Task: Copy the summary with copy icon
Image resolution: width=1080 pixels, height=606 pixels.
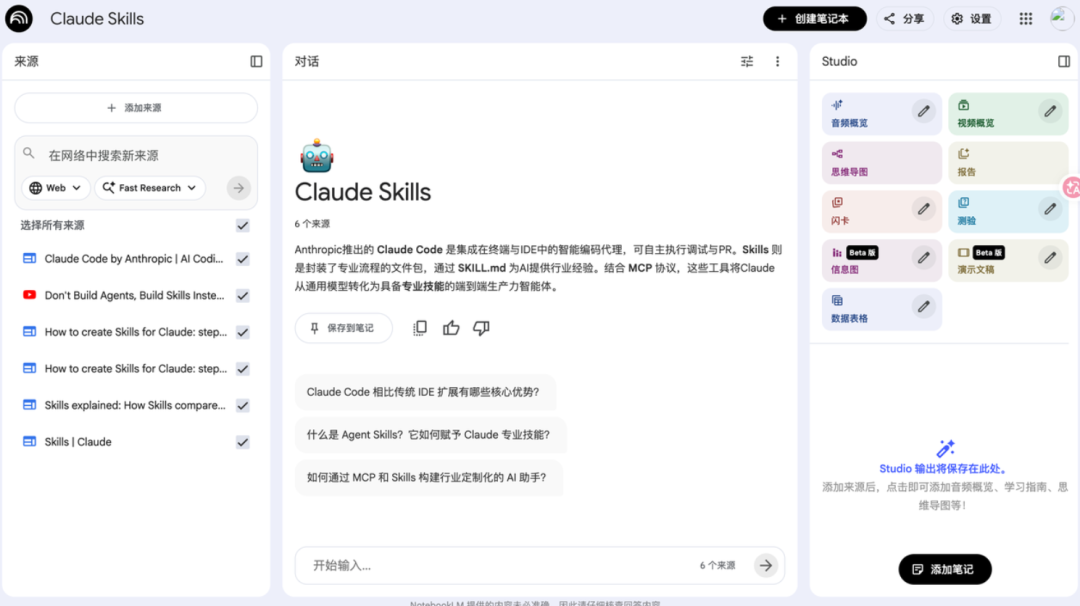Action: point(420,328)
